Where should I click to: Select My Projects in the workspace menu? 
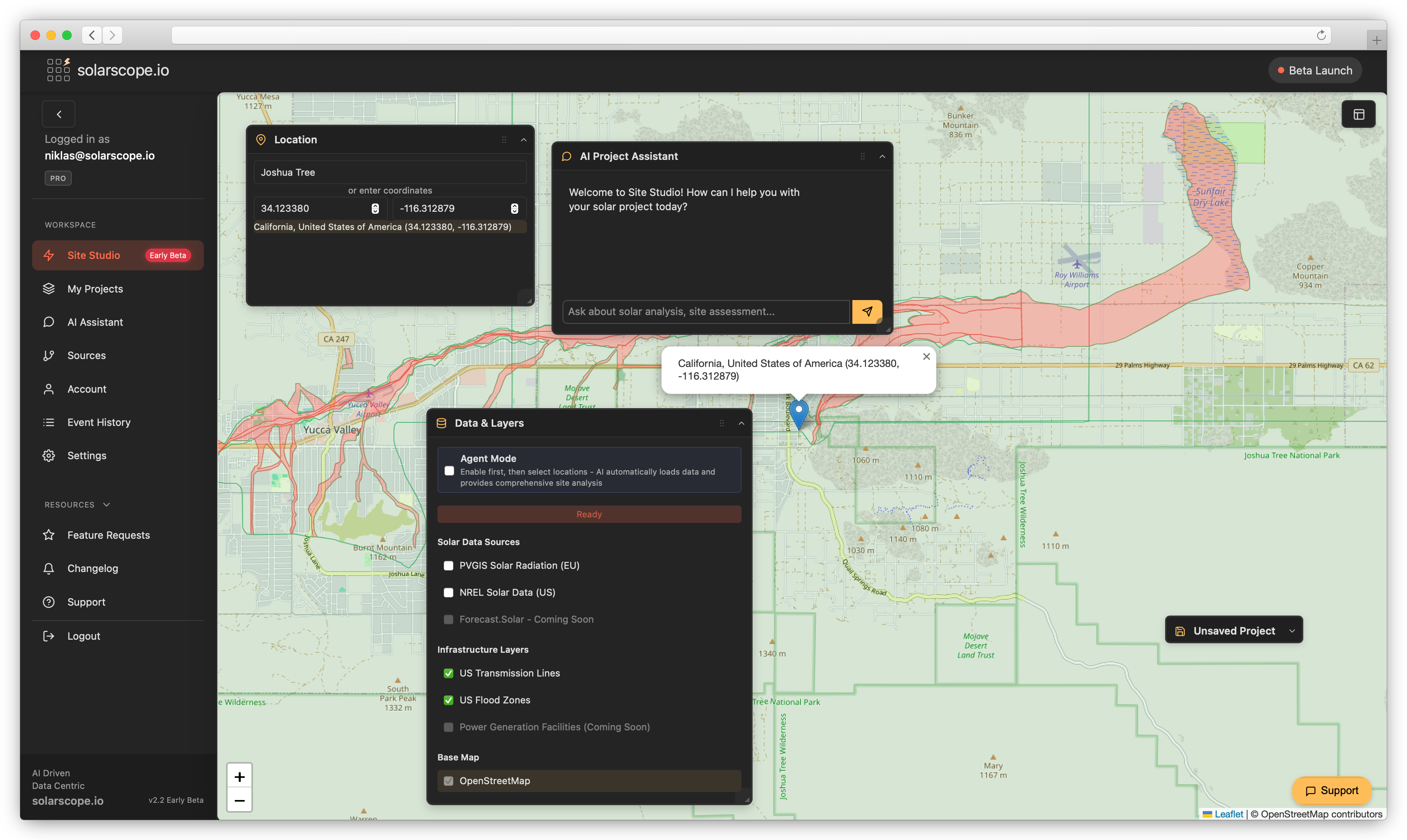pos(95,289)
